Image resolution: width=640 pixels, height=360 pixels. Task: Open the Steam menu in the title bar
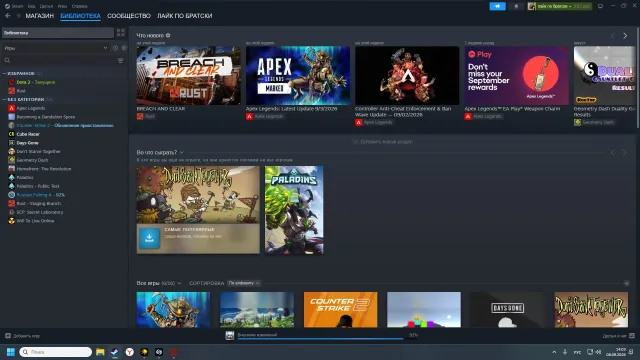pos(14,6)
